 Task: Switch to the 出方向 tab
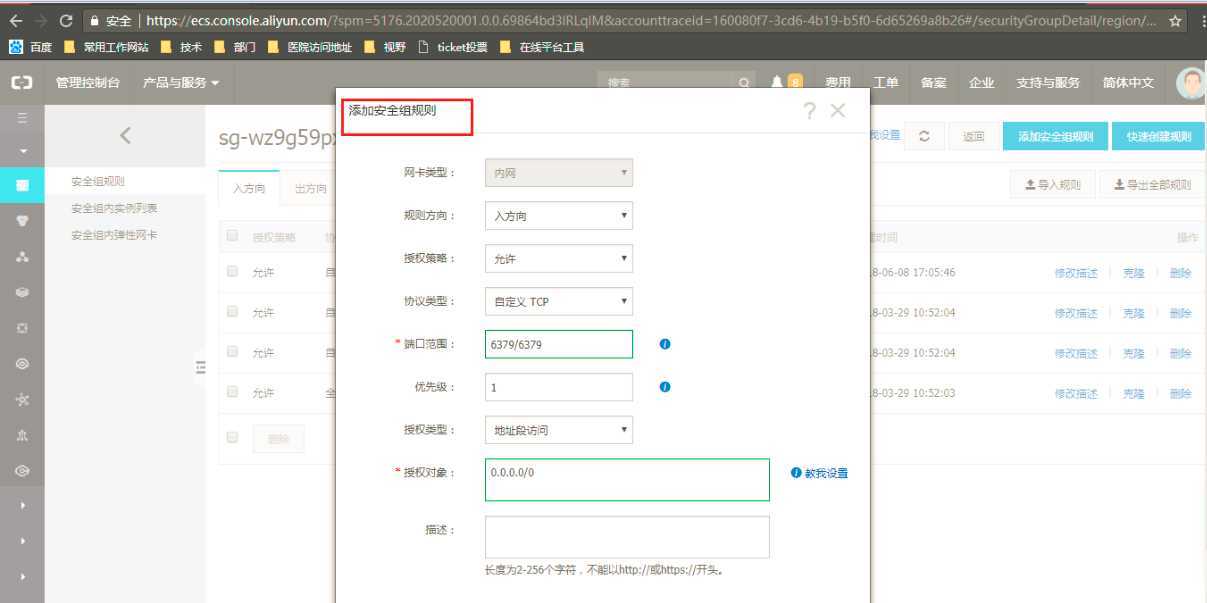(x=310, y=188)
